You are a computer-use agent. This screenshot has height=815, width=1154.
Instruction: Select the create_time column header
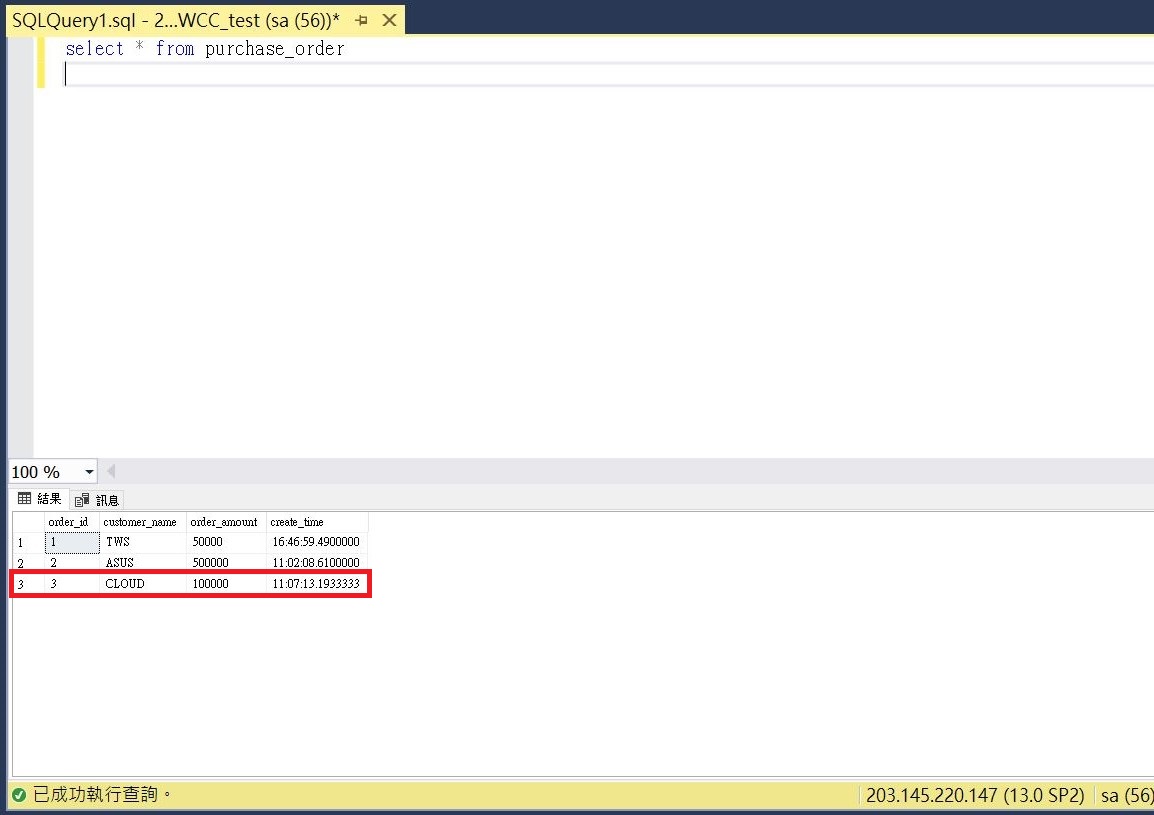[316, 522]
